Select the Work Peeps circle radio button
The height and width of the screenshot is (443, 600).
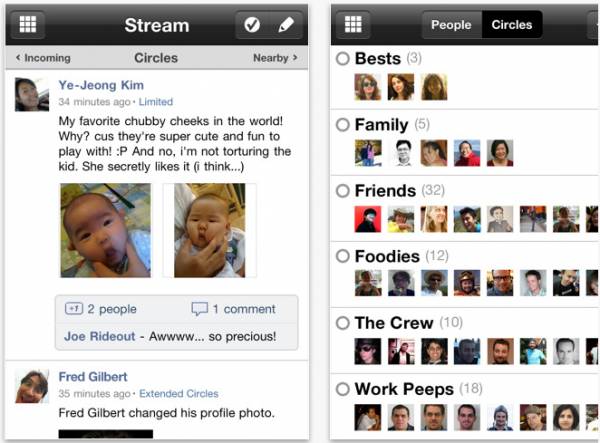[x=342, y=389]
